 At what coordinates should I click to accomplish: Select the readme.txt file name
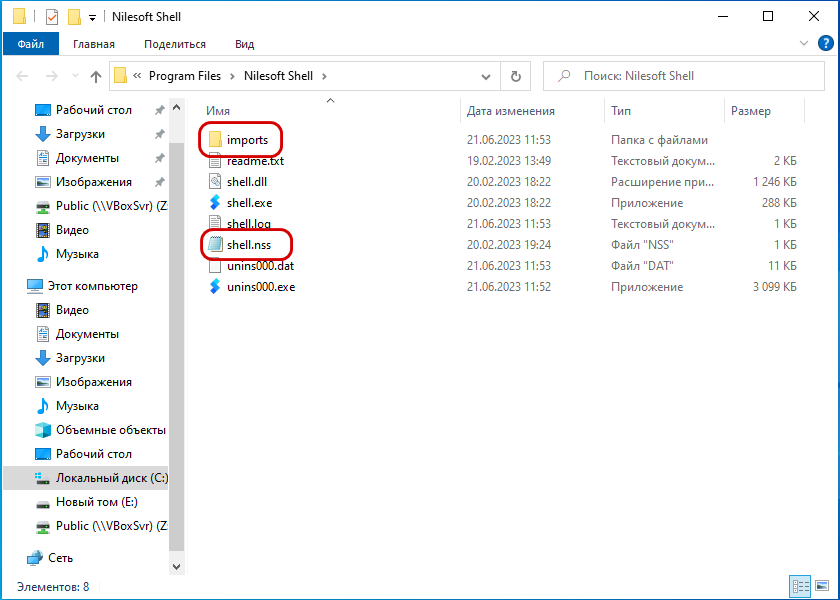tap(255, 161)
